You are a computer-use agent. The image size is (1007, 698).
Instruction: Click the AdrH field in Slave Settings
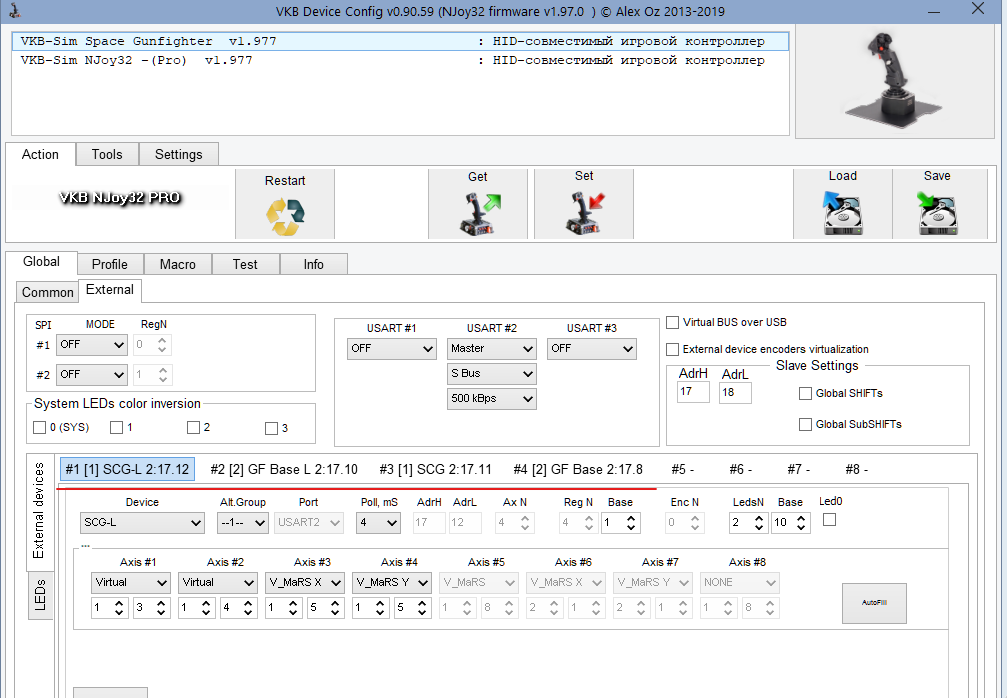pos(693,392)
